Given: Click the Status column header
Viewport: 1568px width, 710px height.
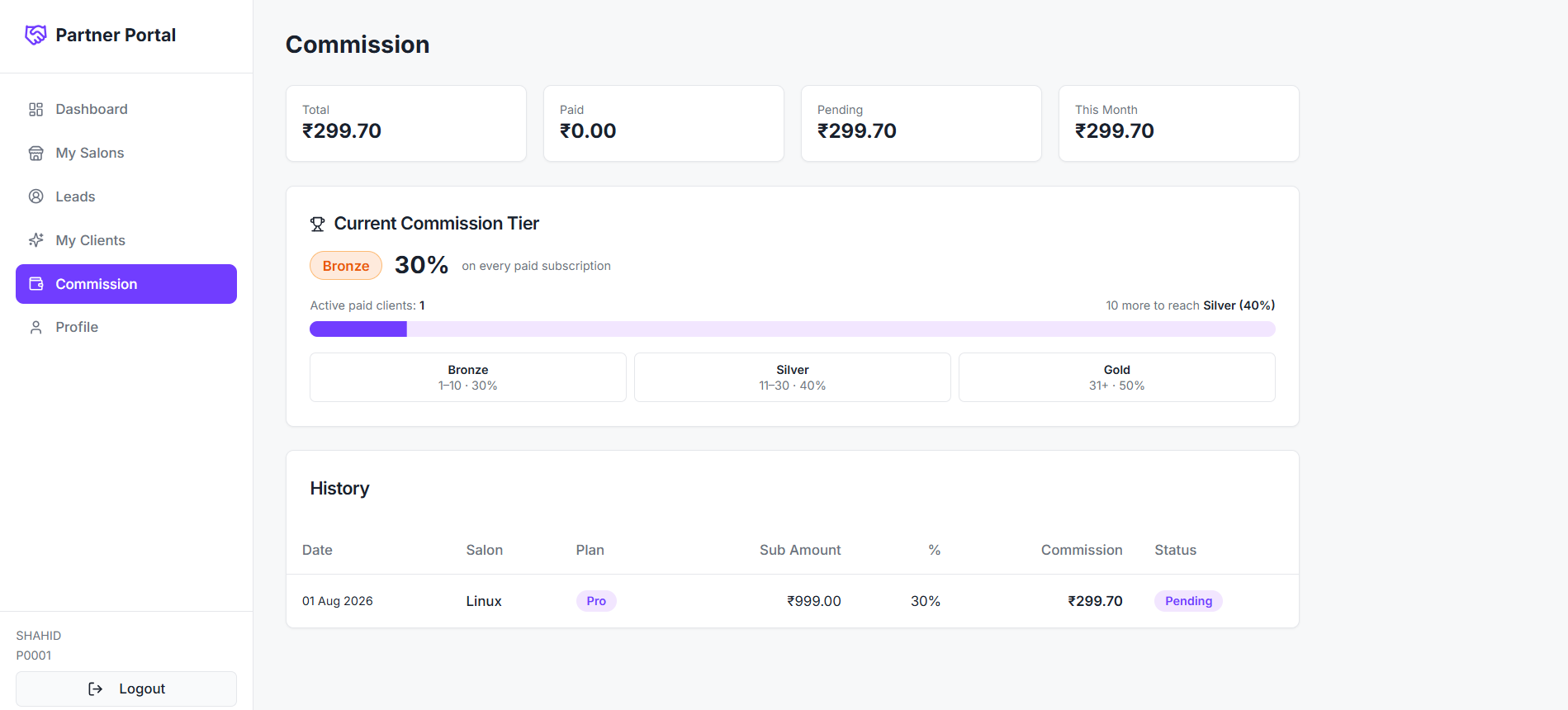Looking at the screenshot, I should pos(1175,550).
